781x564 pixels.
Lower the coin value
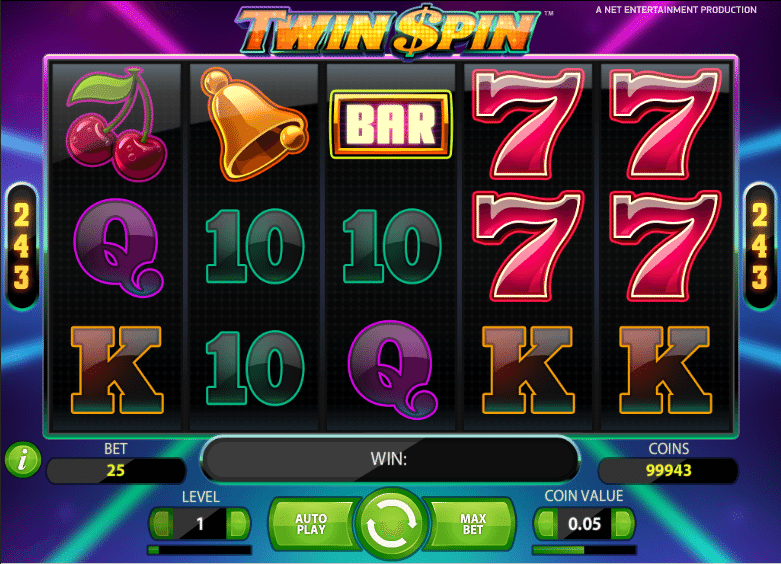pos(546,524)
